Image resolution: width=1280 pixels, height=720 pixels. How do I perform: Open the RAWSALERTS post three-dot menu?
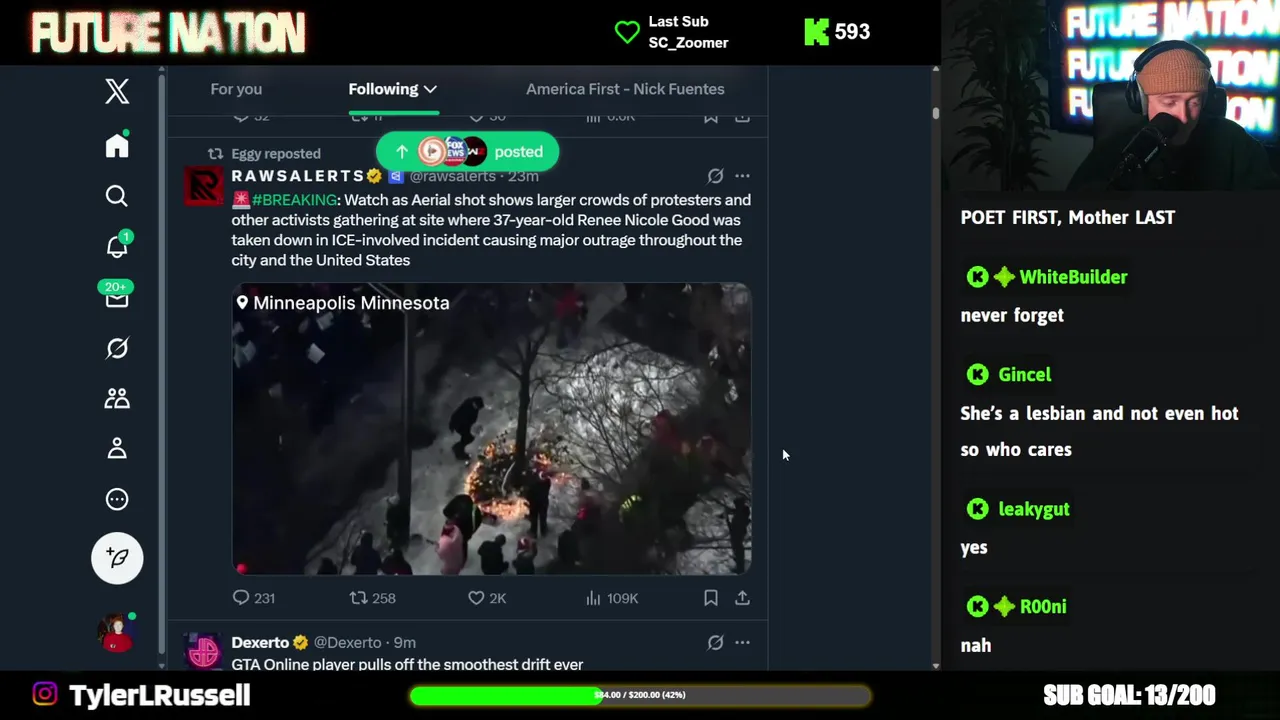[742, 176]
